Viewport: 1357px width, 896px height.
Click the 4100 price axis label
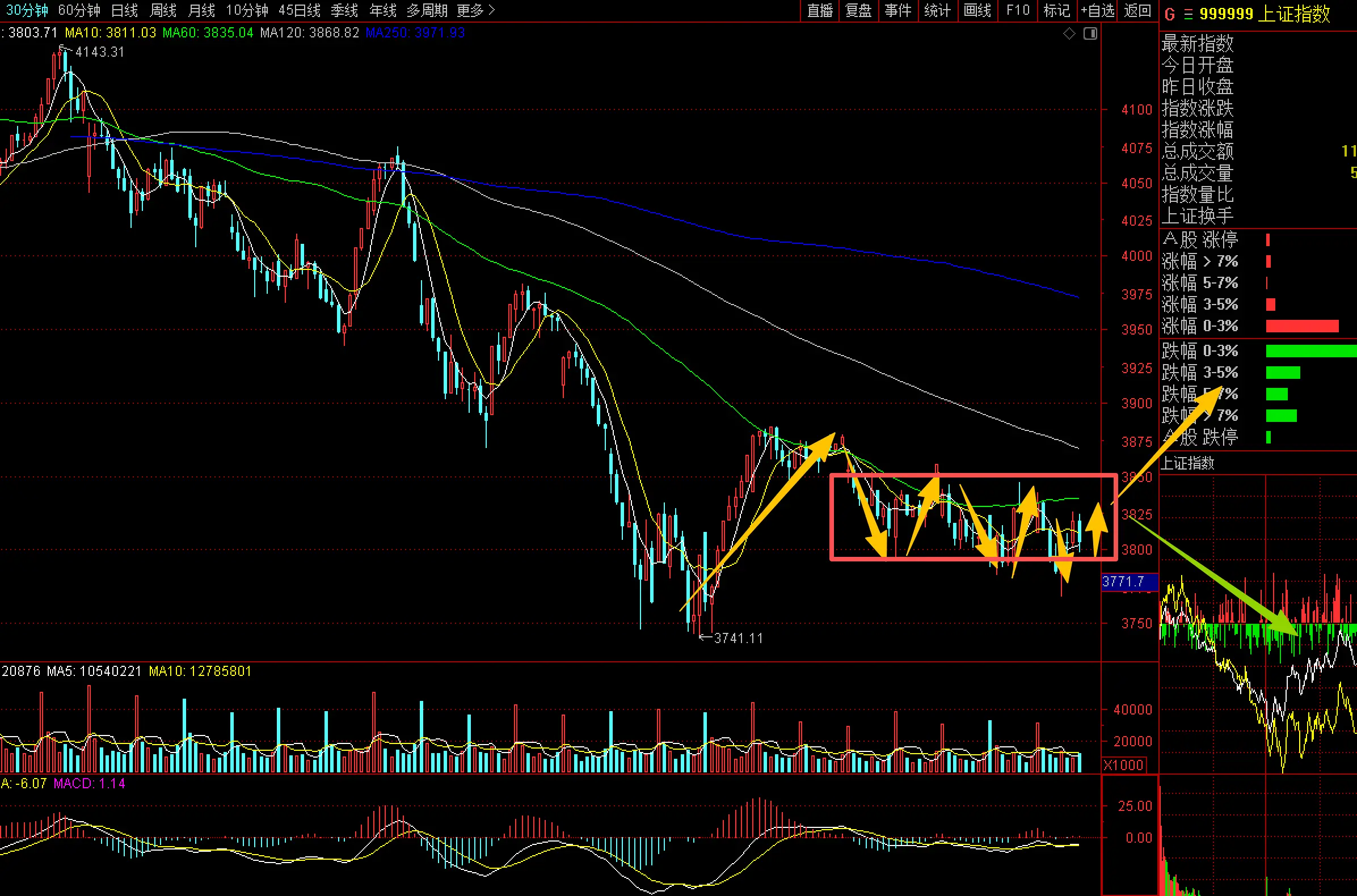pos(1136,109)
